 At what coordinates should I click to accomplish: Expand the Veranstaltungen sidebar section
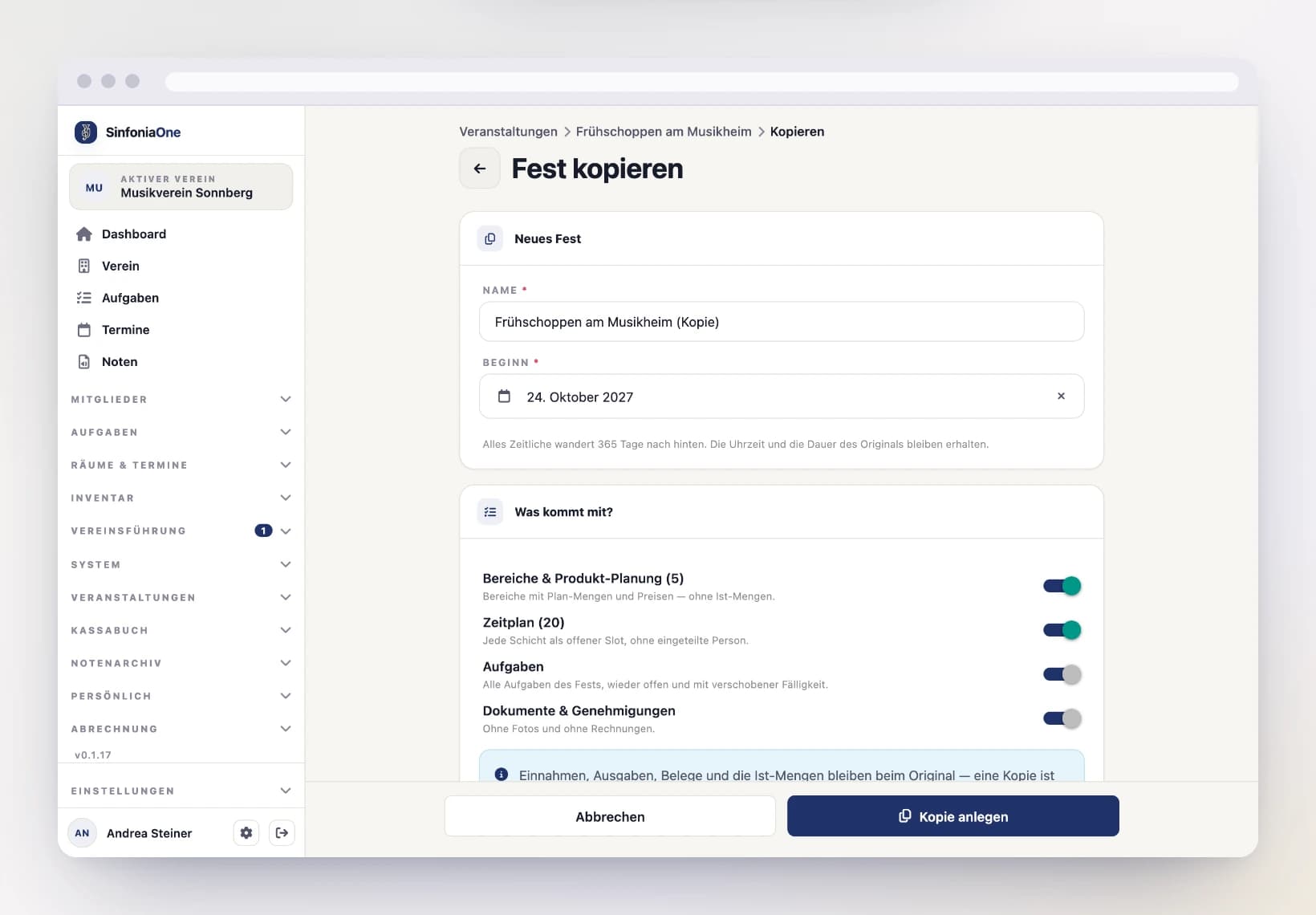point(181,597)
